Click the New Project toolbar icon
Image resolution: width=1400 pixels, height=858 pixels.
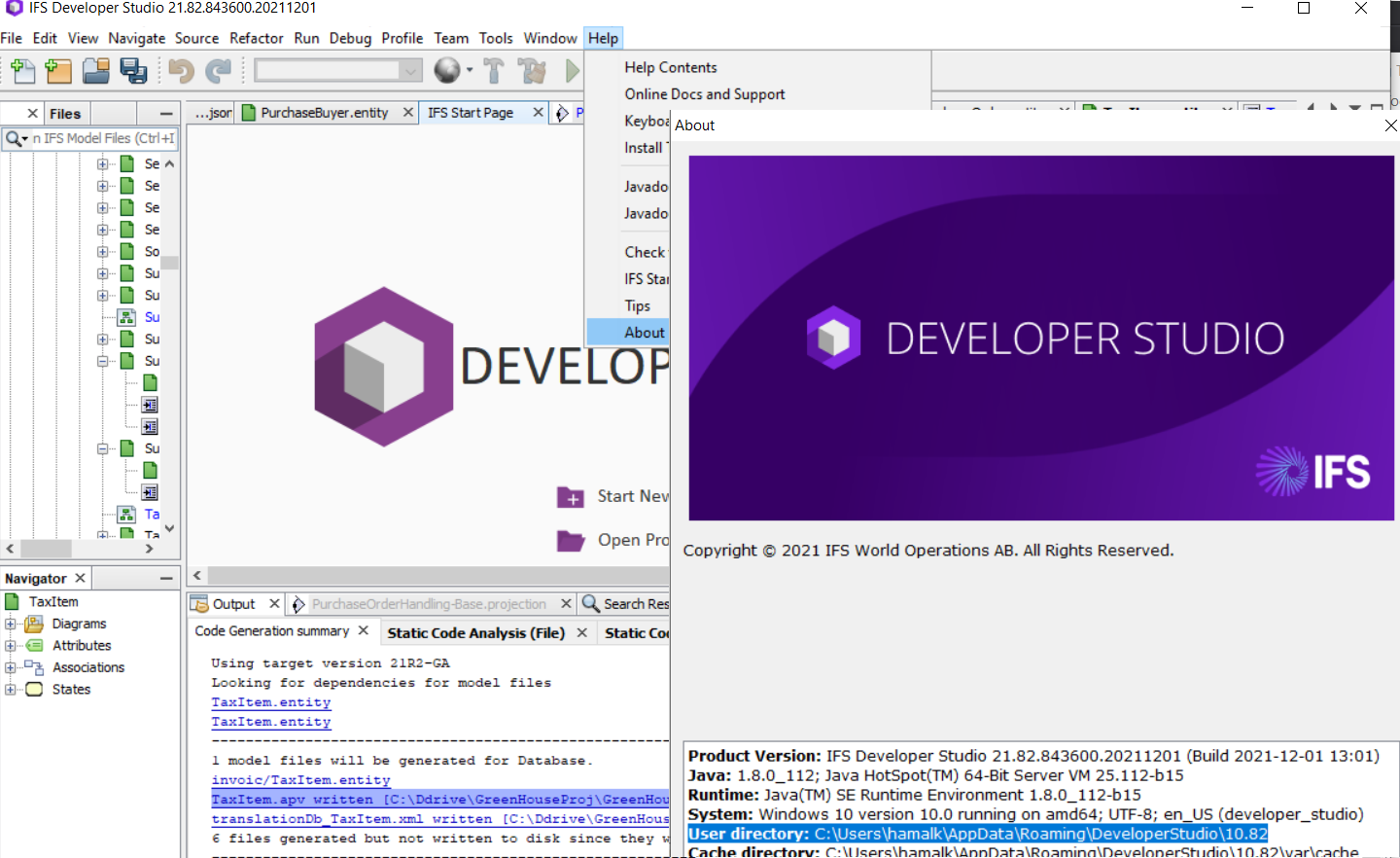pos(58,70)
